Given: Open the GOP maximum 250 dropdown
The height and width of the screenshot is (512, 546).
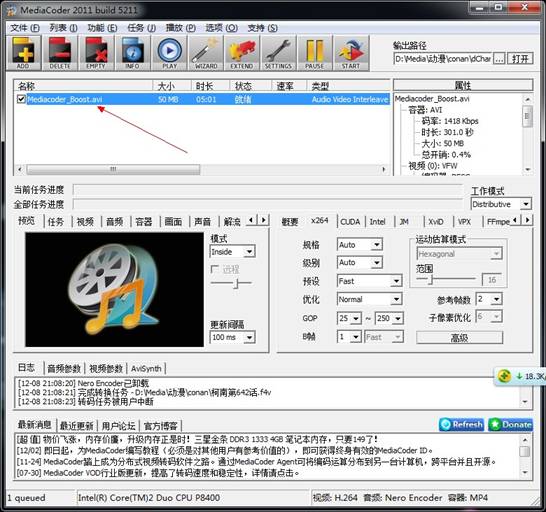Looking at the screenshot, I should coord(398,318).
